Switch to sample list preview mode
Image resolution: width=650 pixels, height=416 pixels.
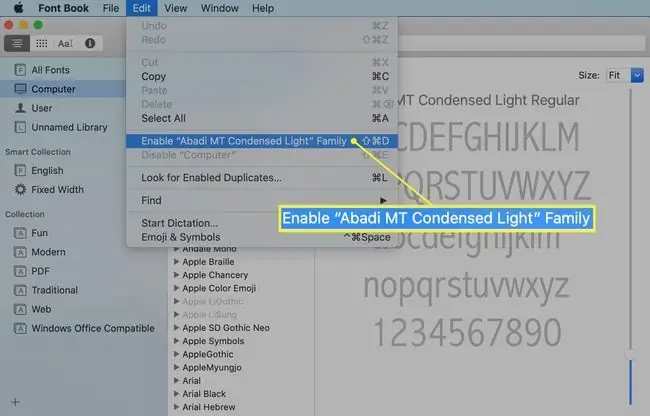(17, 43)
